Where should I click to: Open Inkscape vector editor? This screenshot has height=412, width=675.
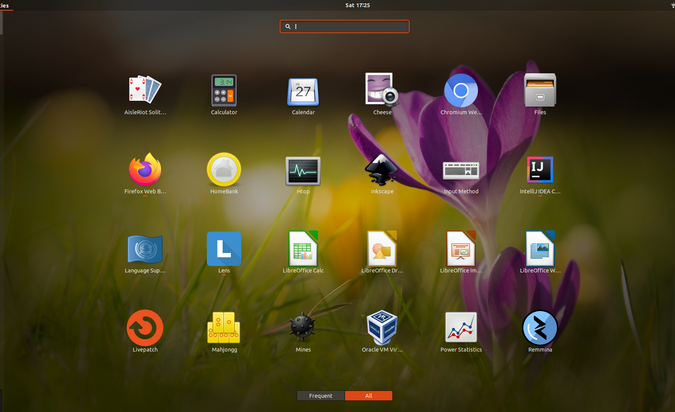[x=382, y=169]
